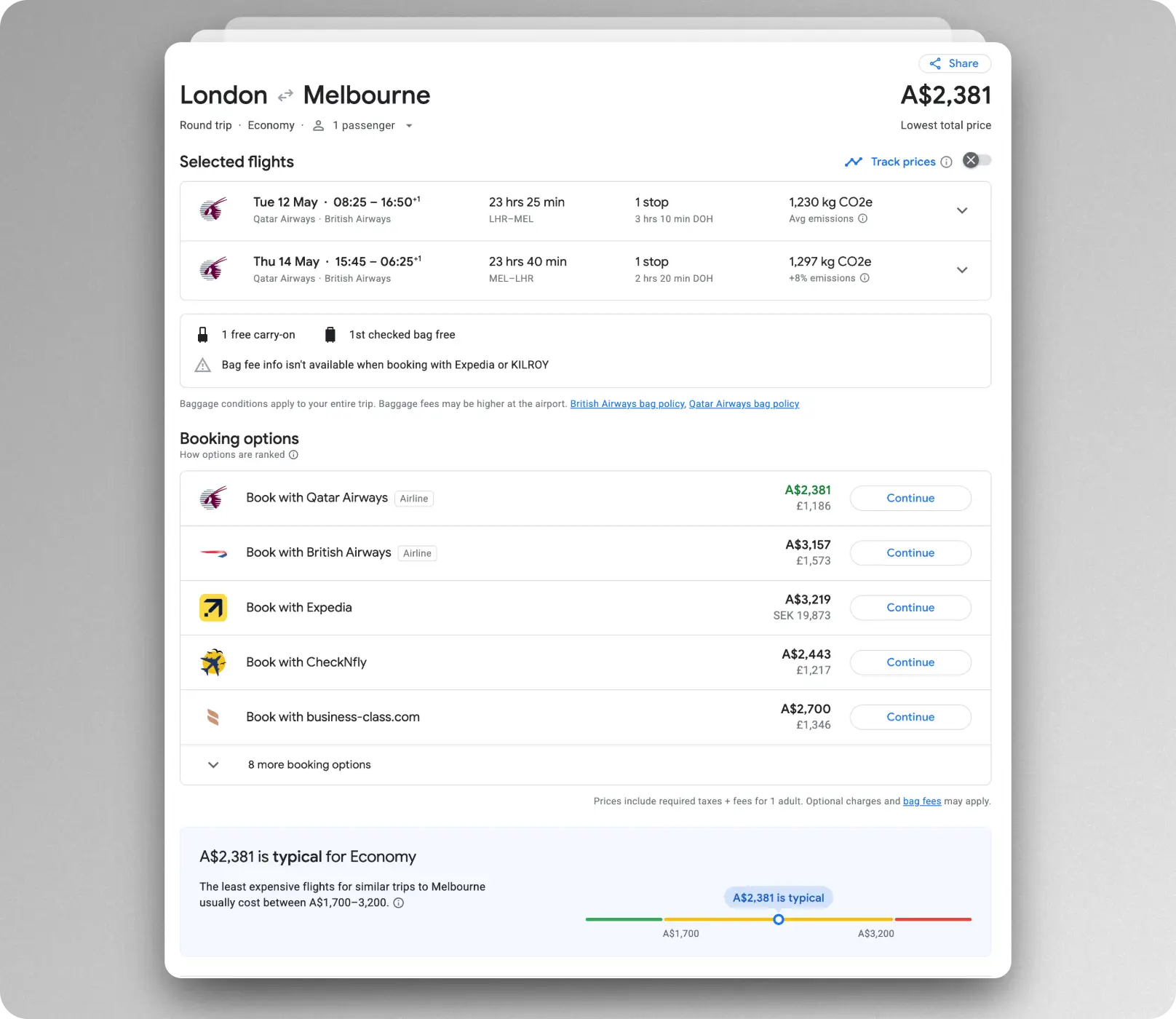The height and width of the screenshot is (1019, 1176).
Task: Click the Track prices trend line icon
Action: click(854, 162)
